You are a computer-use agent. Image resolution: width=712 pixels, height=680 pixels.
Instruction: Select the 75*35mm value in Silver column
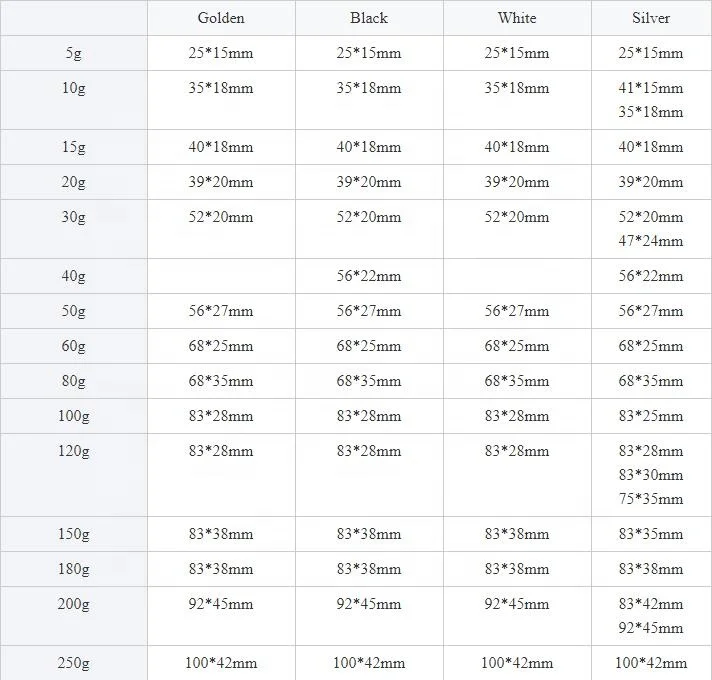click(651, 499)
